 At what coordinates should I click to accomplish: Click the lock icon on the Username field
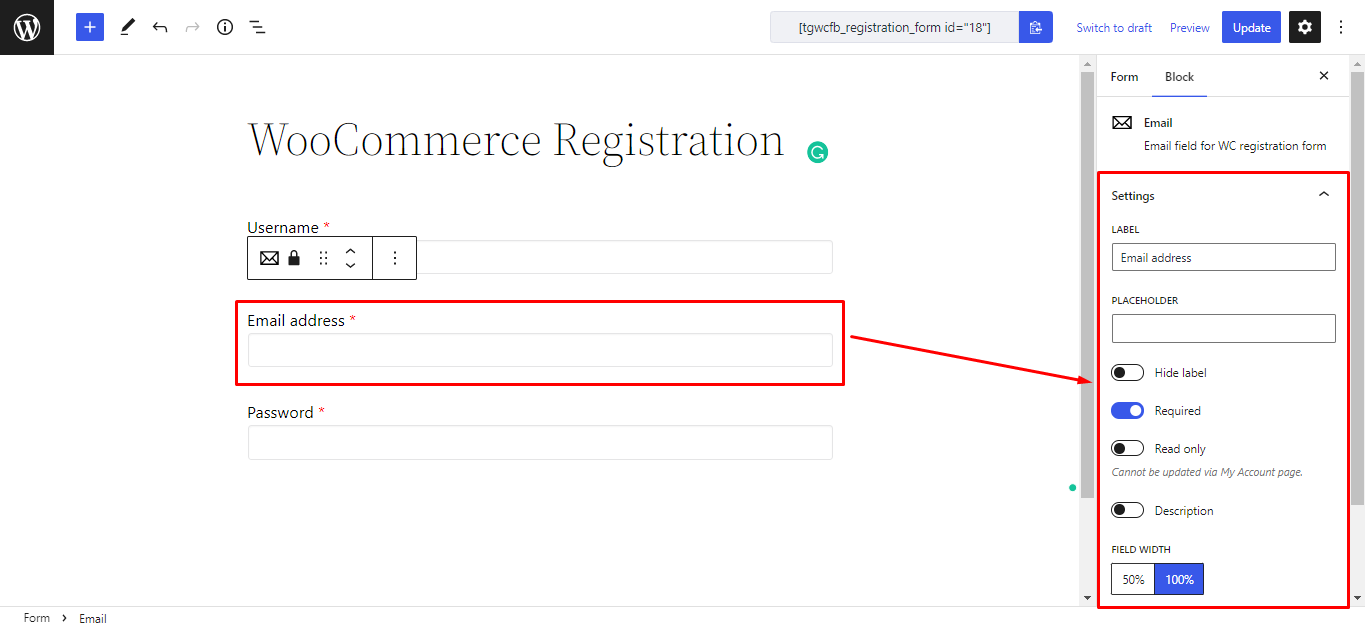pos(293,257)
